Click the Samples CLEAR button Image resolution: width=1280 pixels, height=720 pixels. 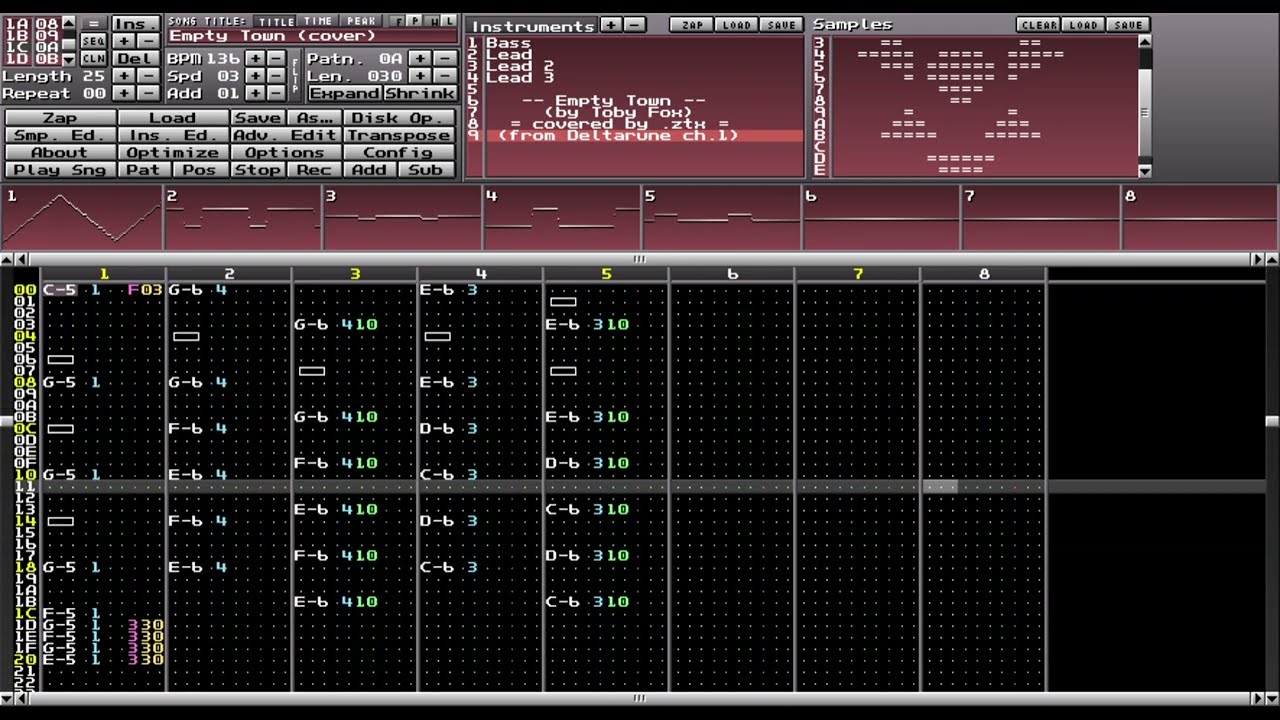pyautogui.click(x=1038, y=25)
